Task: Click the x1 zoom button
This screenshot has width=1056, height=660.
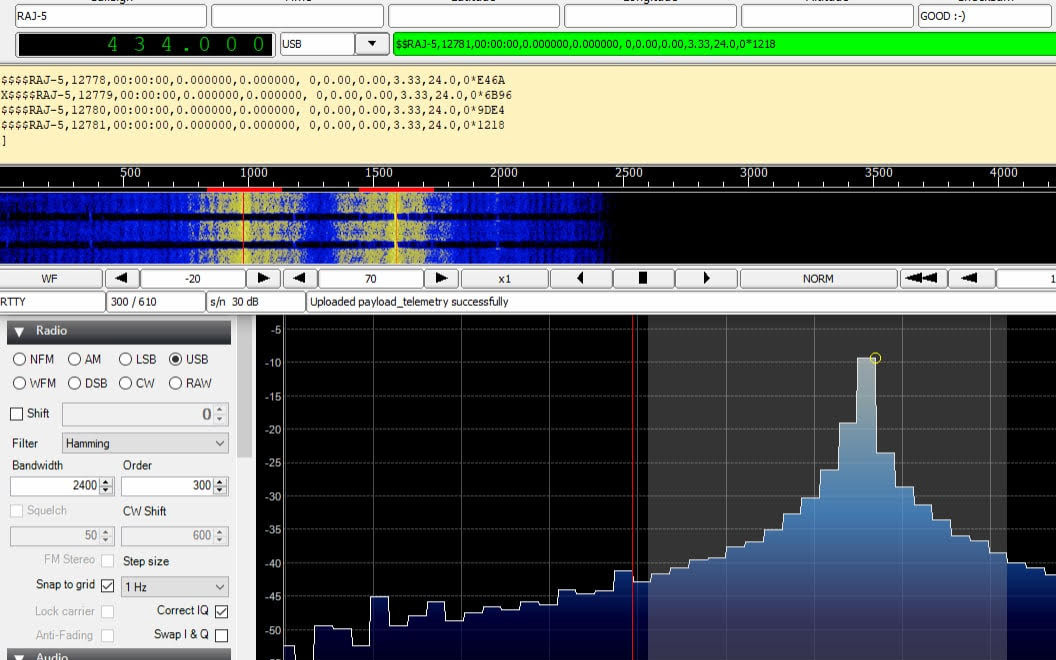Action: [x=504, y=278]
